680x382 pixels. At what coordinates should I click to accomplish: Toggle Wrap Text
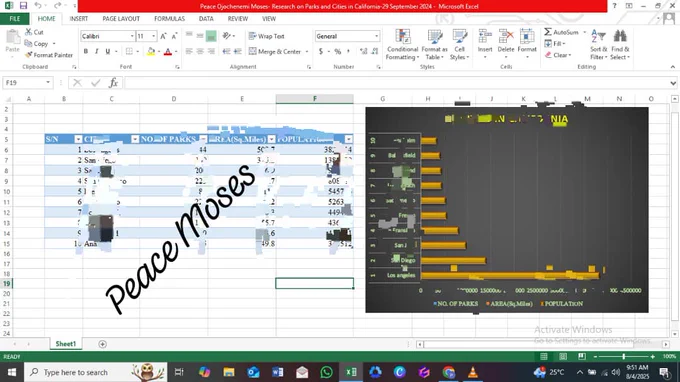tap(266, 36)
